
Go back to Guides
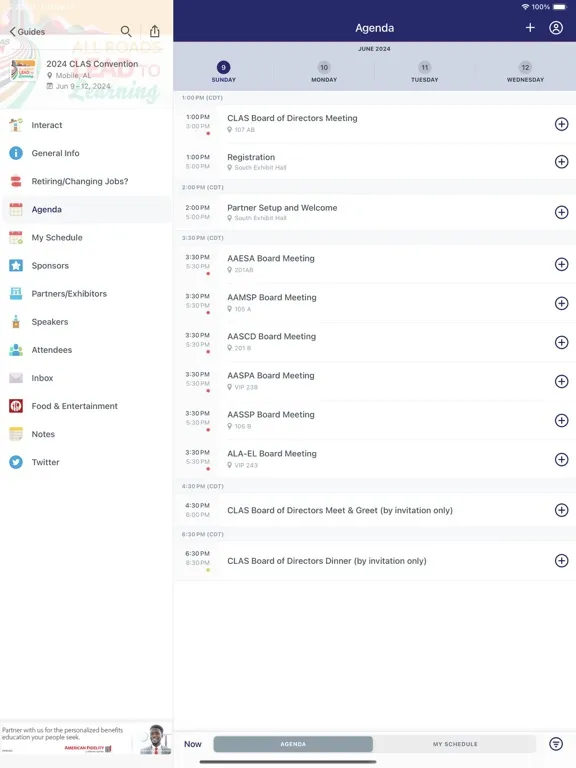pyautogui.click(x=27, y=31)
